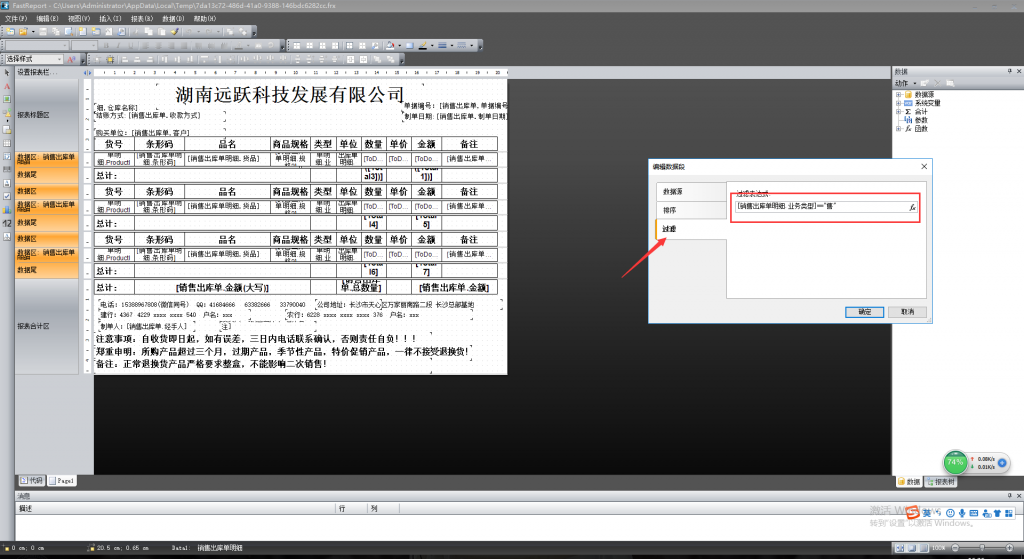Switch to 排序 tab in dialog
Viewport: 1024px width, 559px height.
coord(690,210)
